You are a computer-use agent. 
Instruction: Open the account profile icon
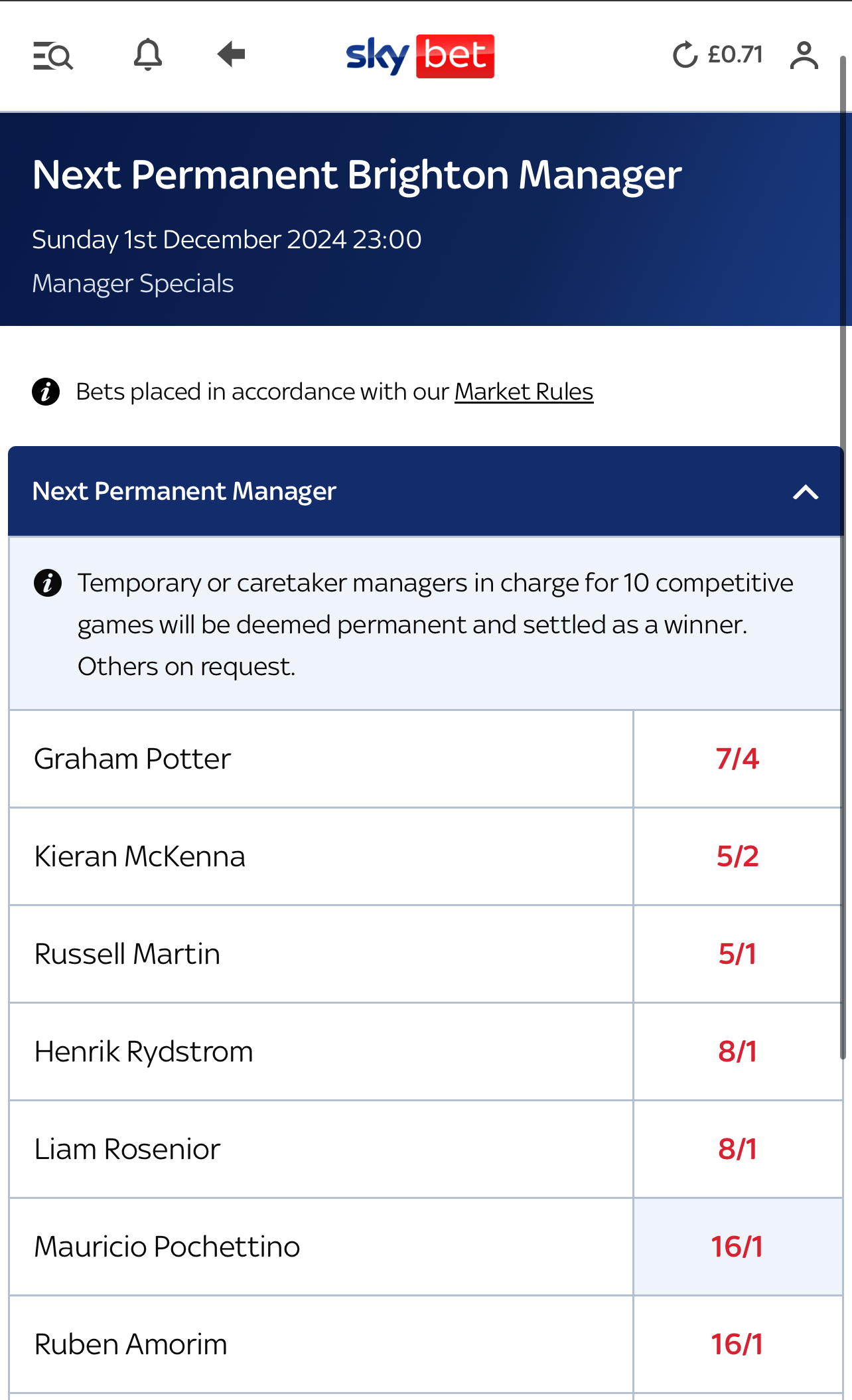tap(804, 55)
